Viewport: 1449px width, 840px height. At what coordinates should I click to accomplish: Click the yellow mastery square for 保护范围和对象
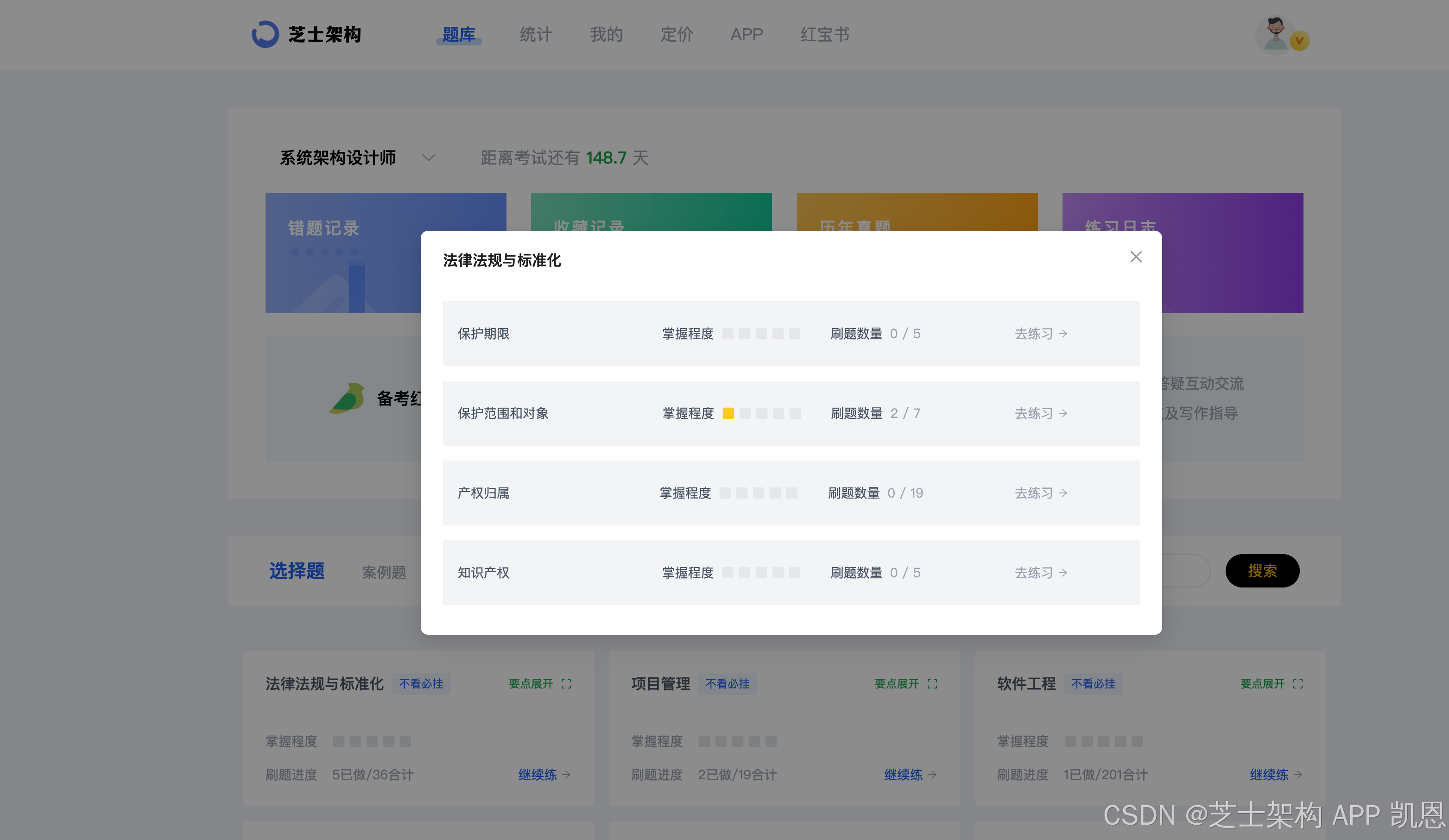[728, 413]
